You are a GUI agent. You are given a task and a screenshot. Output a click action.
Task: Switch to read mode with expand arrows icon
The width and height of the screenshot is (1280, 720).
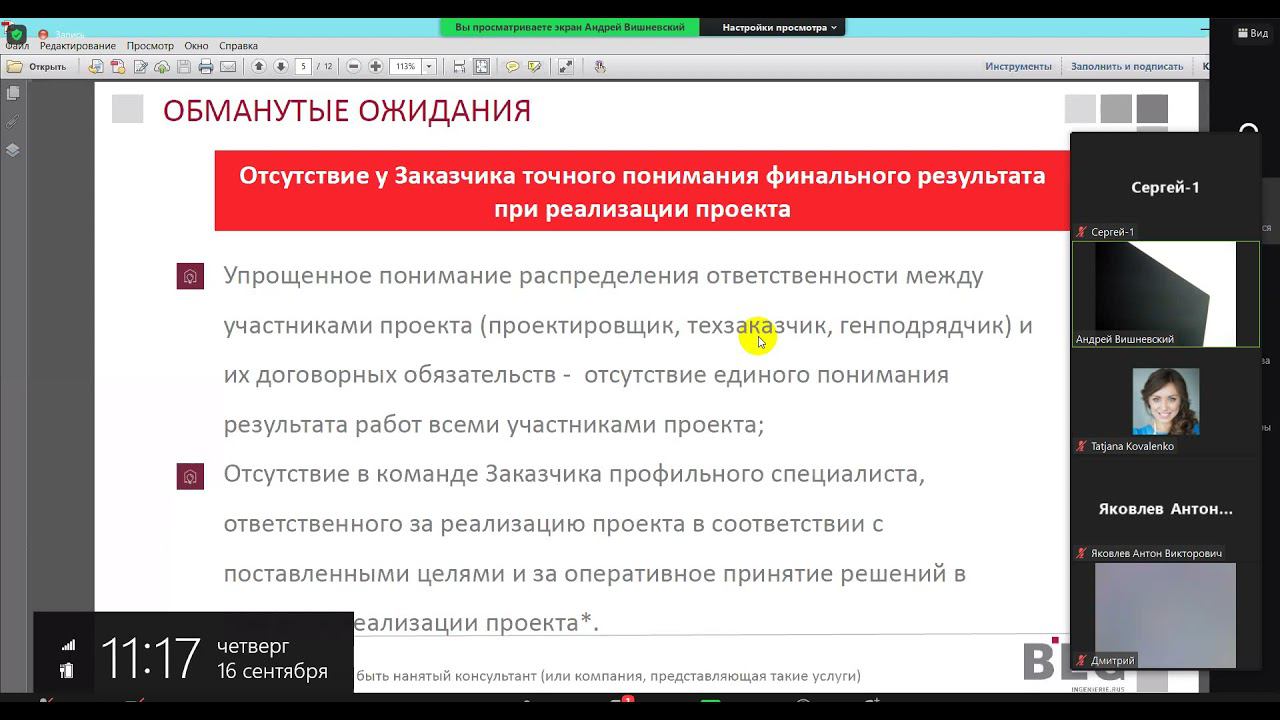pyautogui.click(x=566, y=67)
